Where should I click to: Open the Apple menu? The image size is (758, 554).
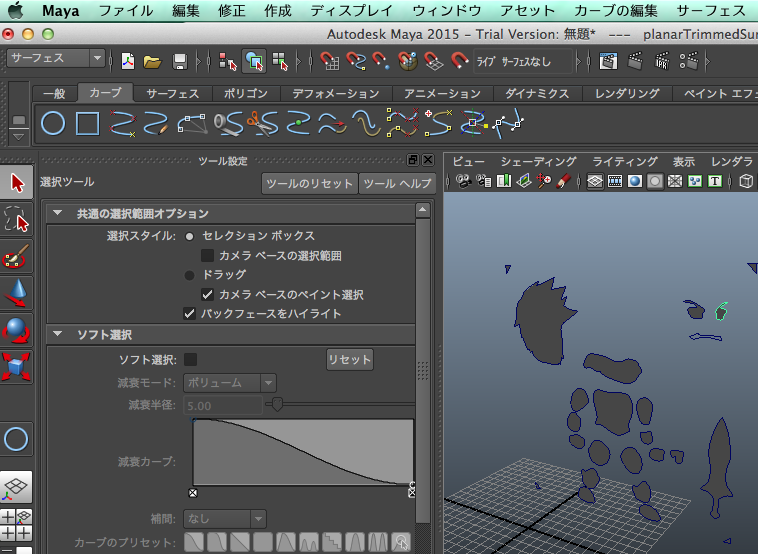click(15, 11)
